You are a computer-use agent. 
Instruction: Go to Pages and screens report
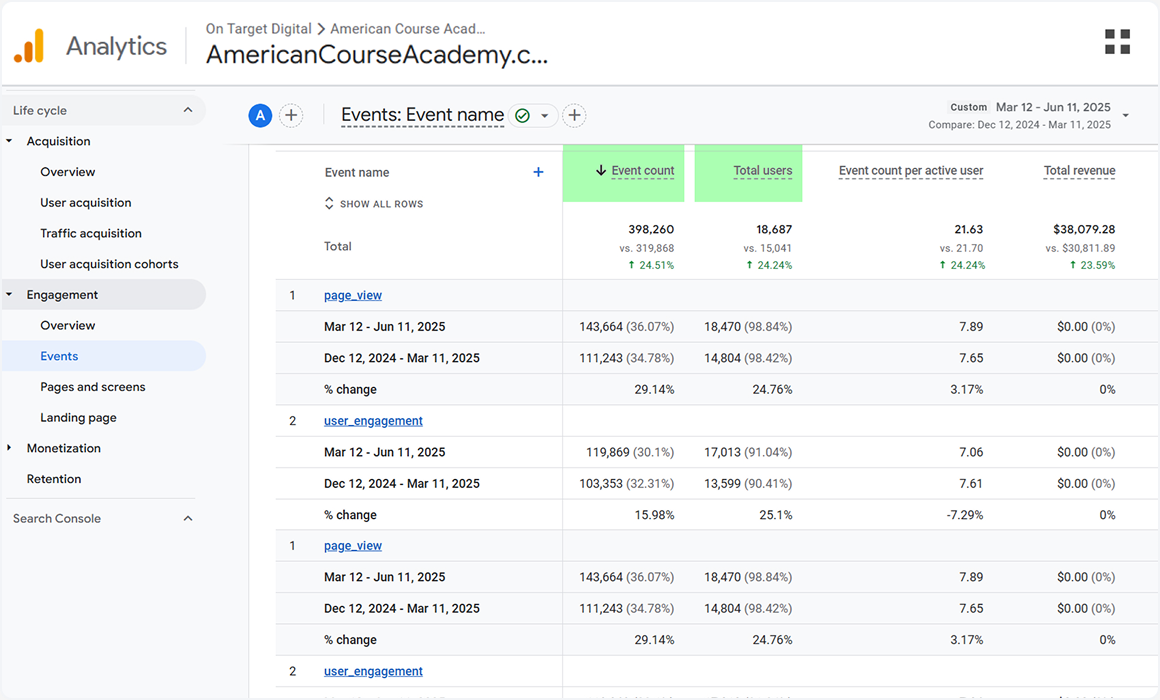click(x=93, y=387)
